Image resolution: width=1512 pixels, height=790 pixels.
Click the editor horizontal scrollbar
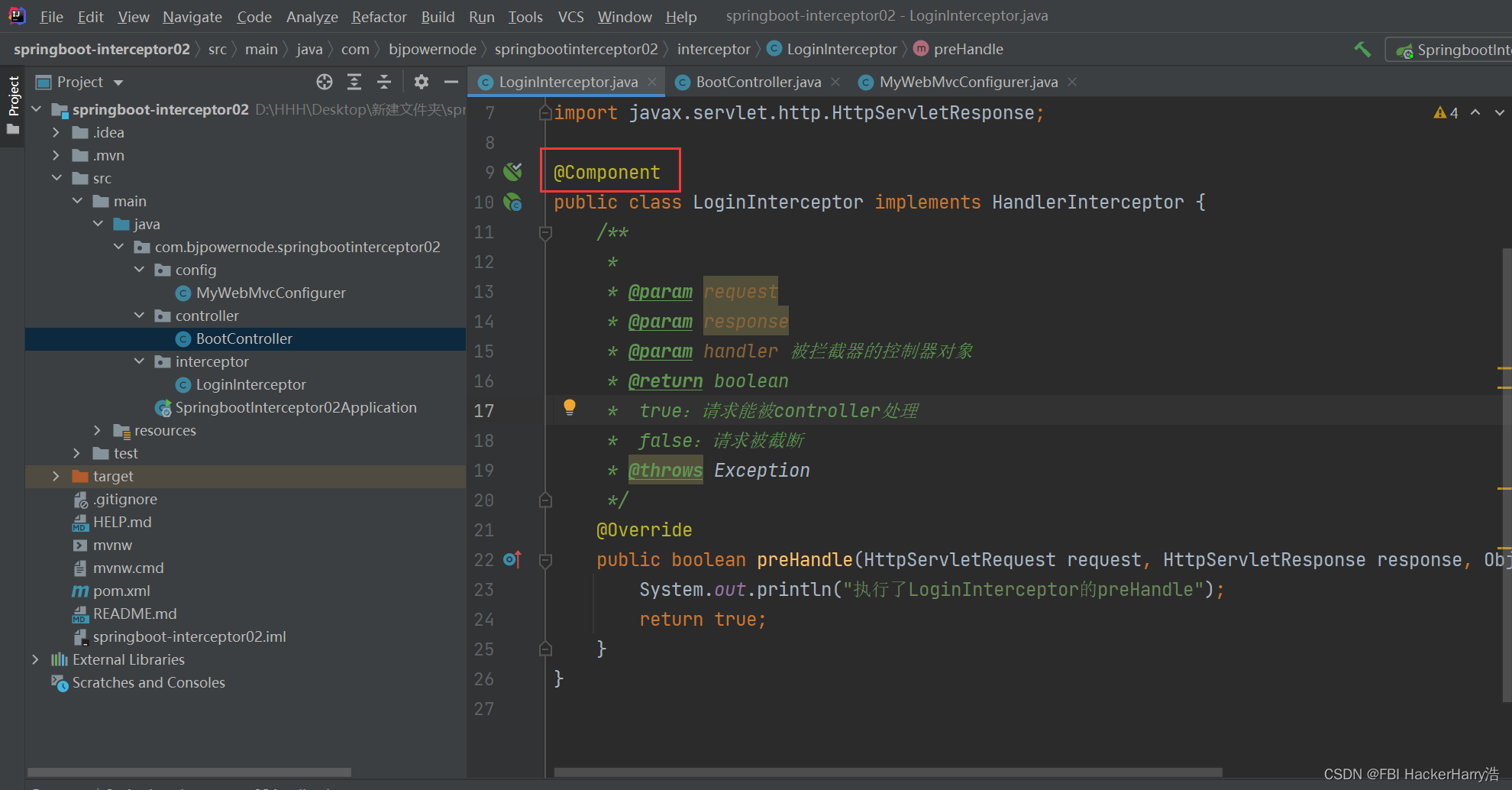click(888, 772)
